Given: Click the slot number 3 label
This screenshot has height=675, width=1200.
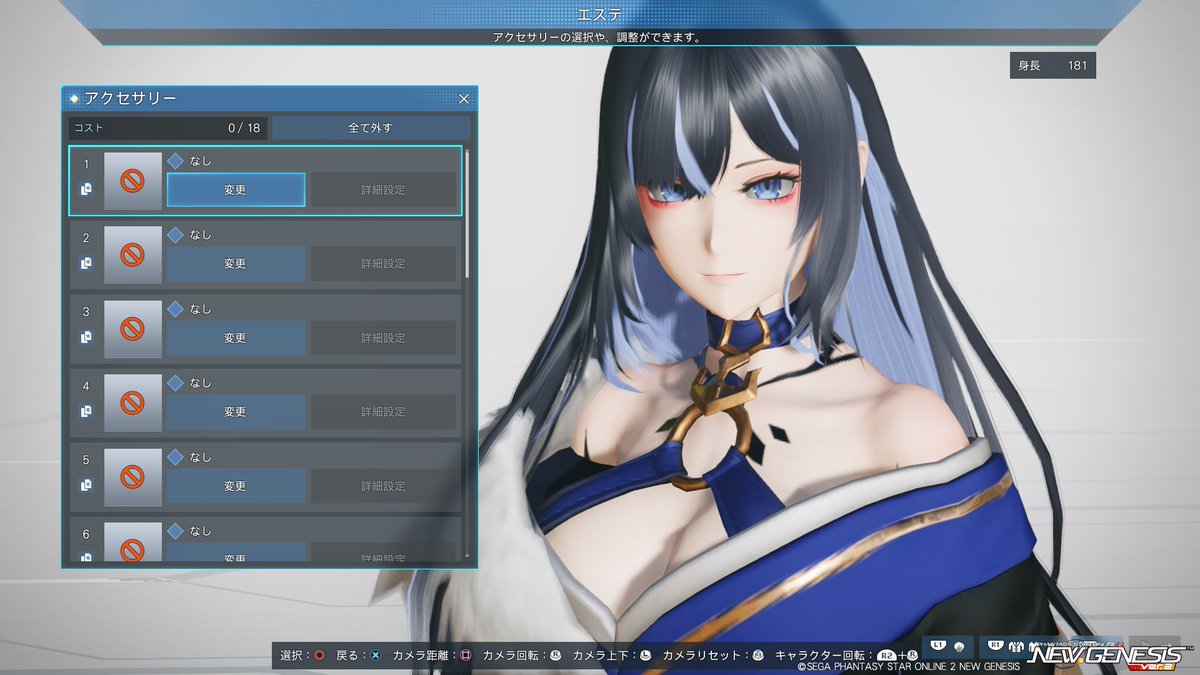Looking at the screenshot, I should pyautogui.click(x=86, y=312).
